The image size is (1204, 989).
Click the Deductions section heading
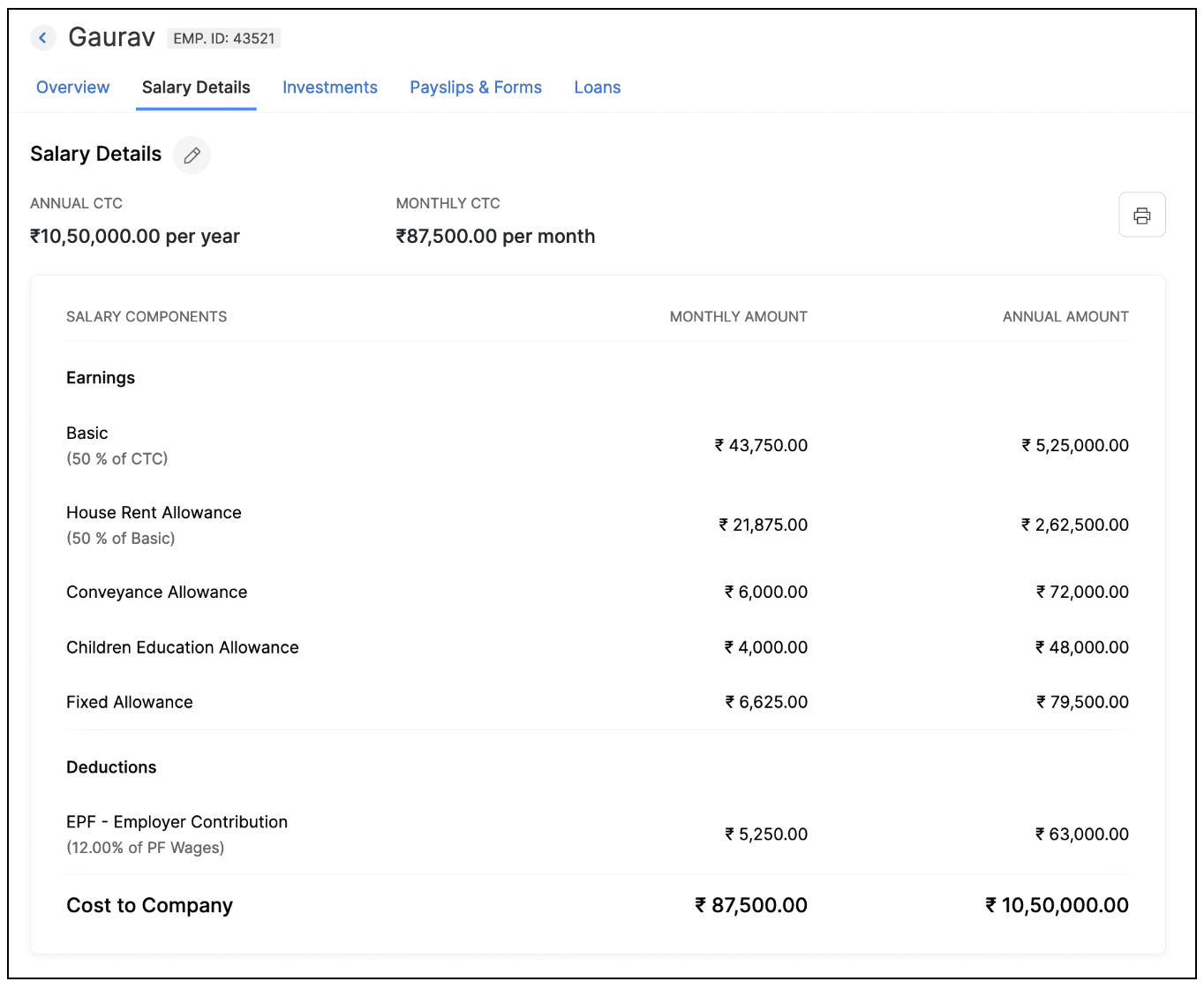tap(111, 767)
